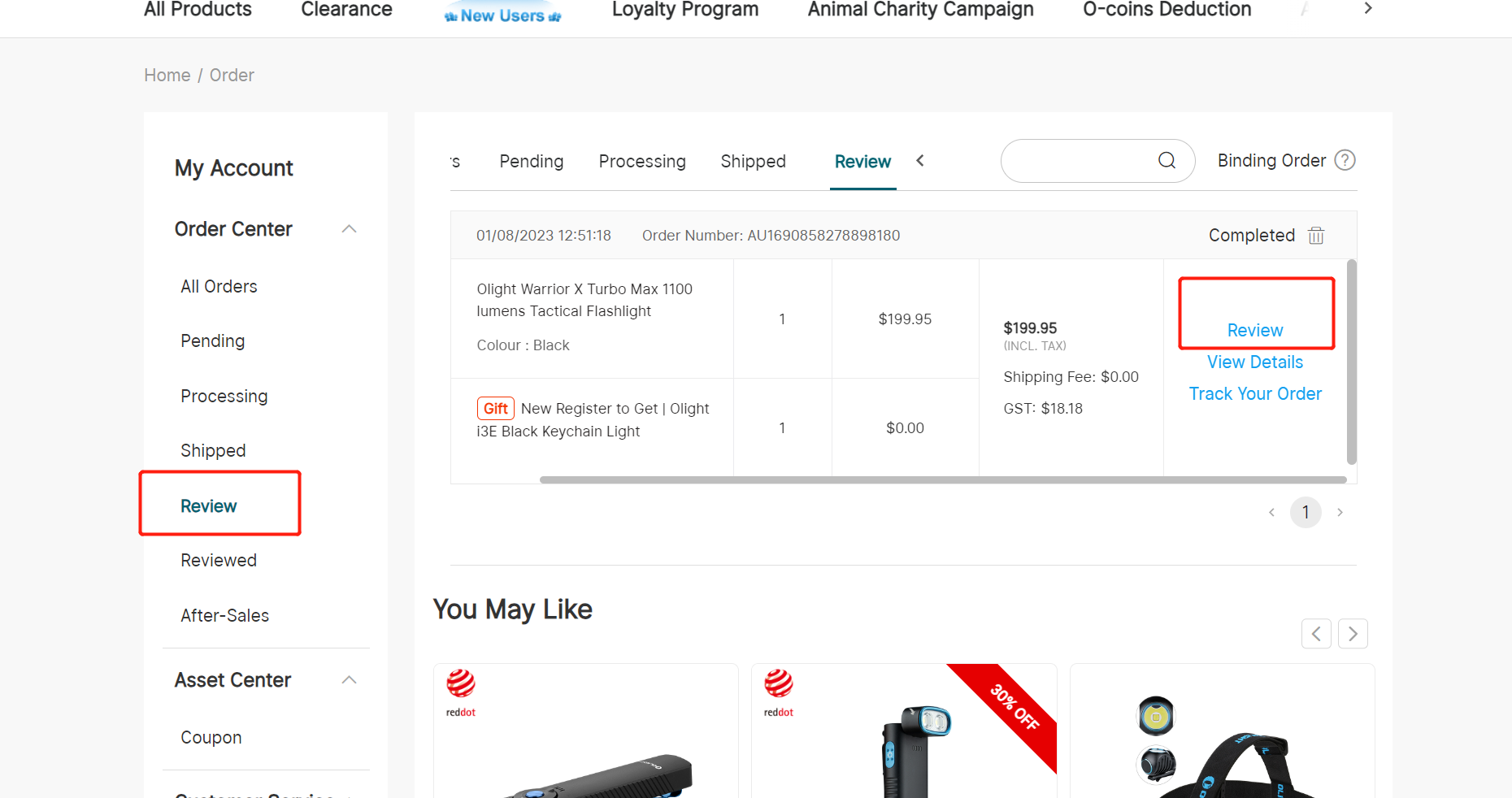Click View Details for the order
The image size is (1512, 798).
pos(1255,362)
